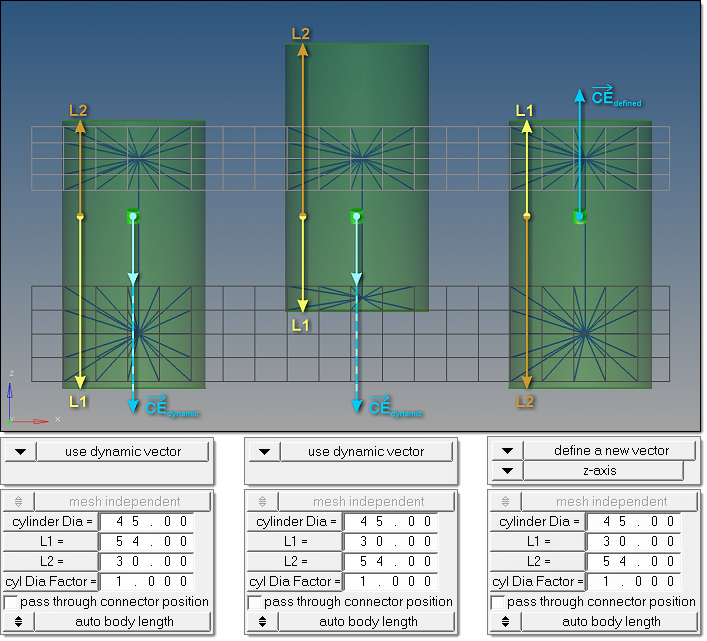Edit right panel L2 field 54.00
The image size is (707, 641).
click(634, 562)
